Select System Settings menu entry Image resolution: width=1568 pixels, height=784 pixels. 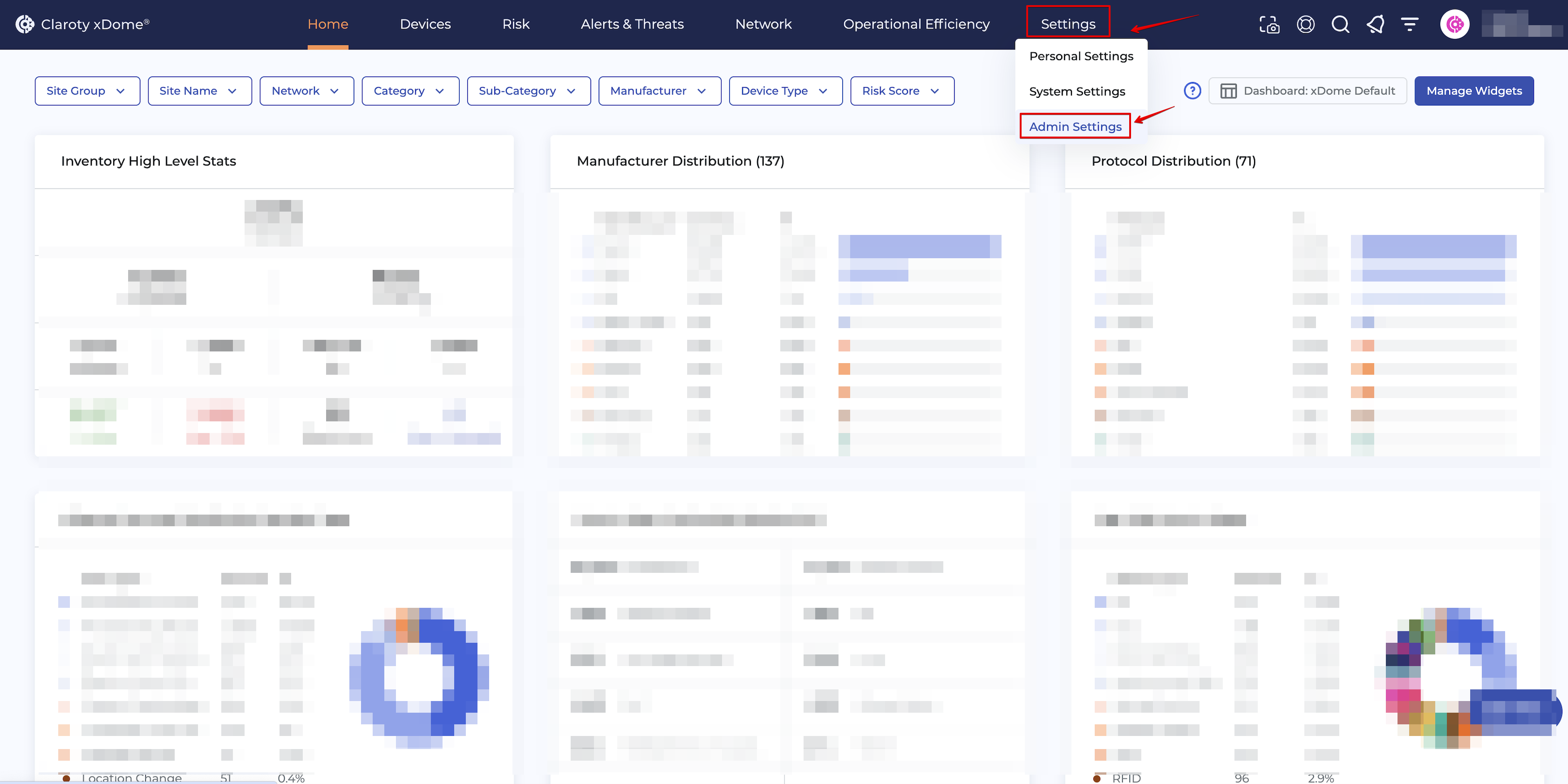[x=1077, y=91]
